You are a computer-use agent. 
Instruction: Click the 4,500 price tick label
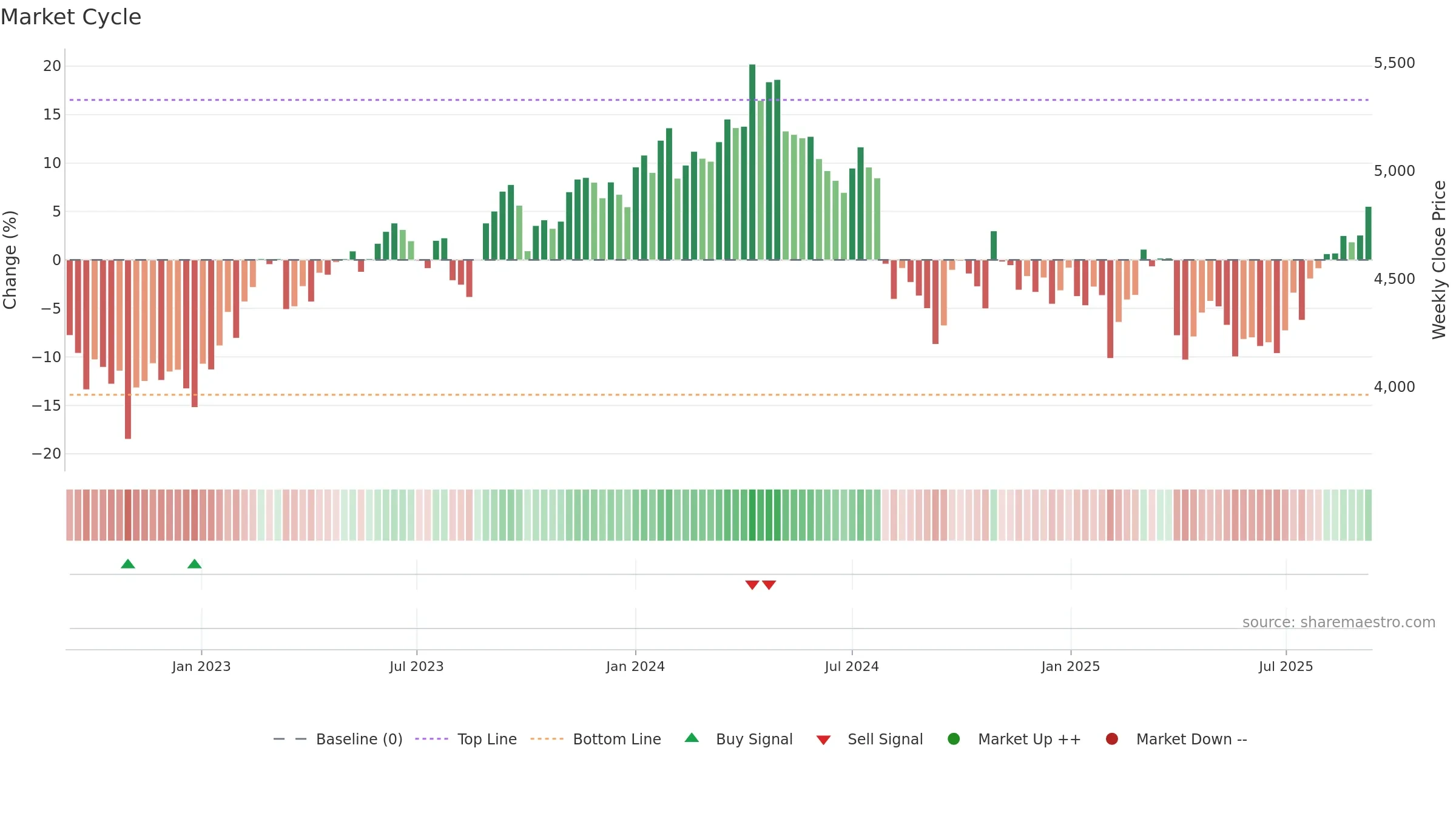tap(1394, 279)
